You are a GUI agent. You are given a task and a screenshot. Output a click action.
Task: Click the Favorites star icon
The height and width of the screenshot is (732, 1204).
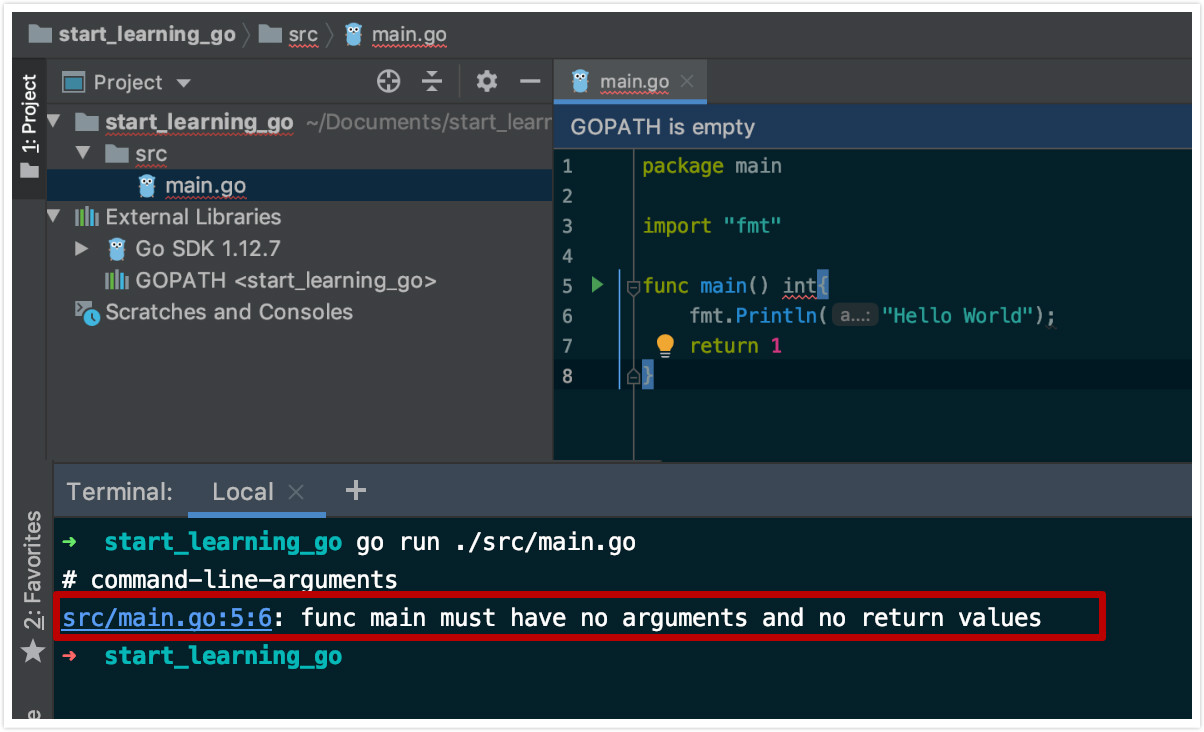tap(33, 653)
